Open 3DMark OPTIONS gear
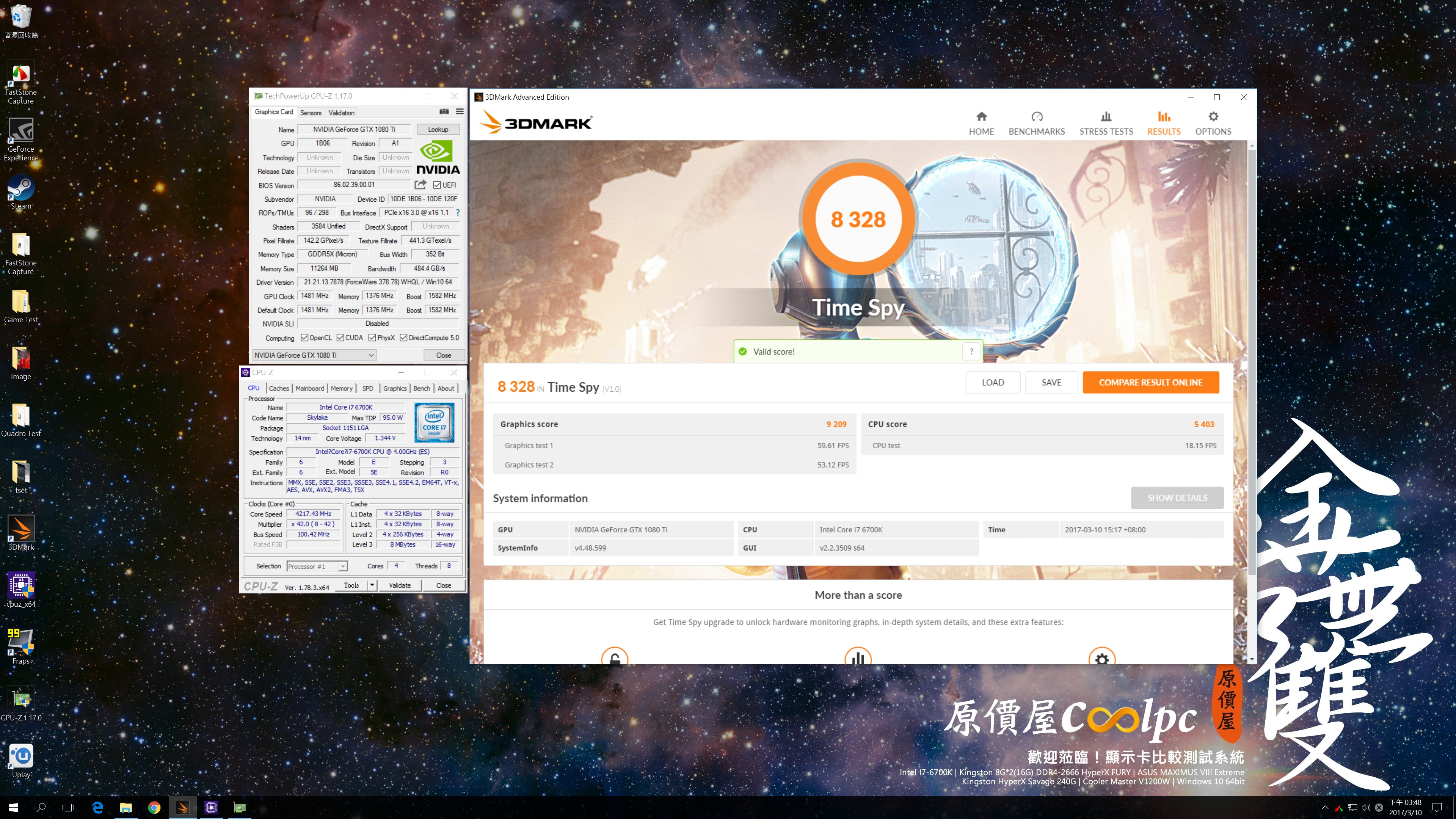The width and height of the screenshot is (1456, 819). coord(1213,124)
